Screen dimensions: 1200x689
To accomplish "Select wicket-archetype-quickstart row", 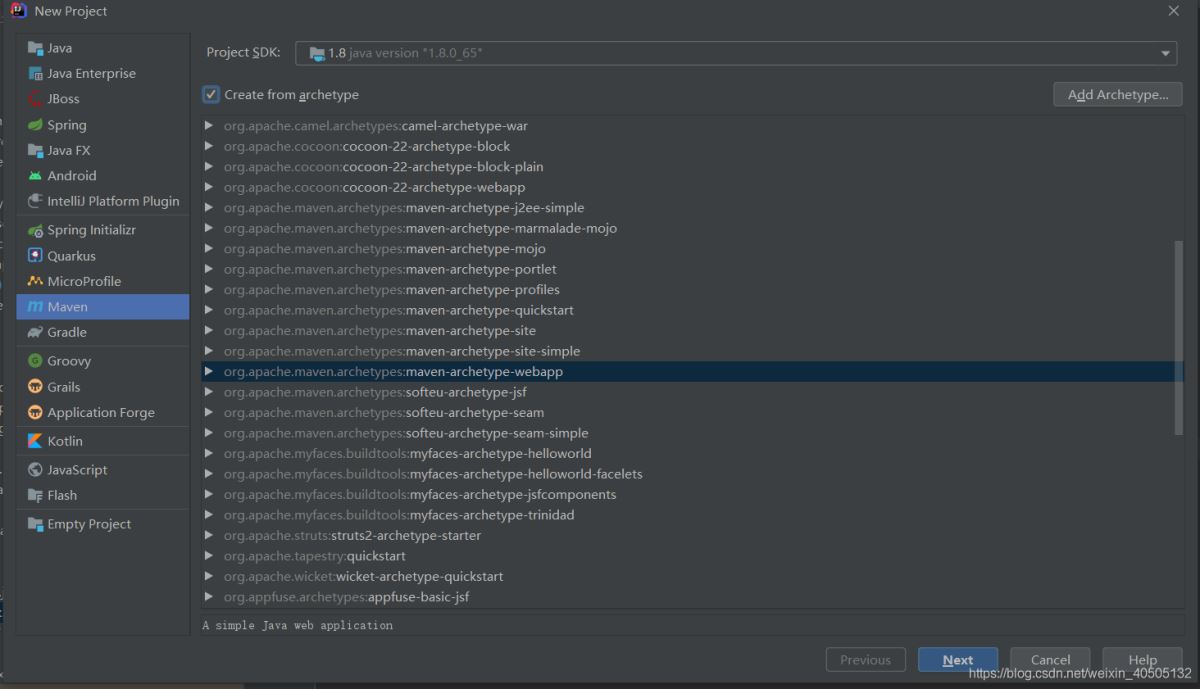I will [692, 576].
